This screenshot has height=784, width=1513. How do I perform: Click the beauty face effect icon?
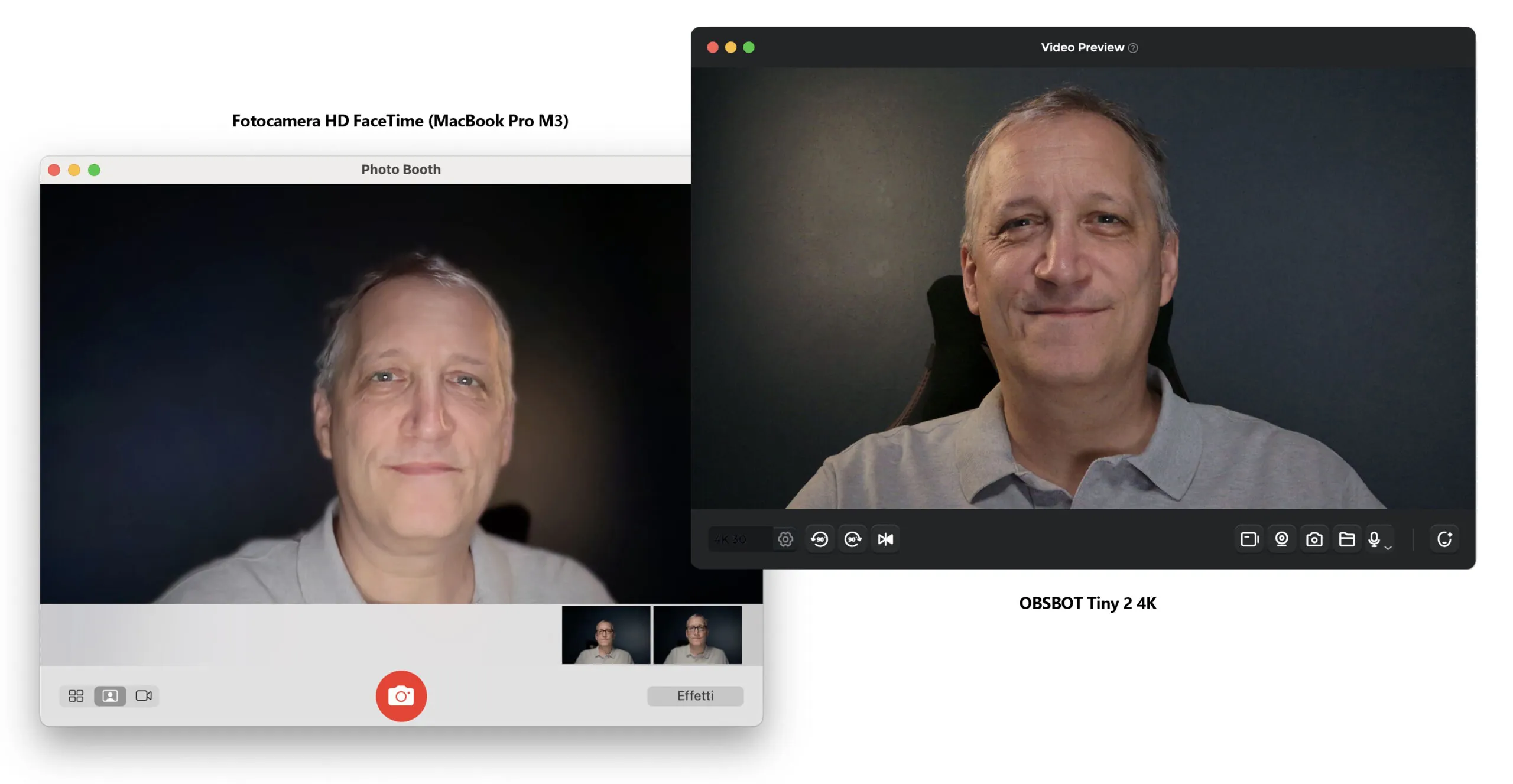pos(1444,539)
